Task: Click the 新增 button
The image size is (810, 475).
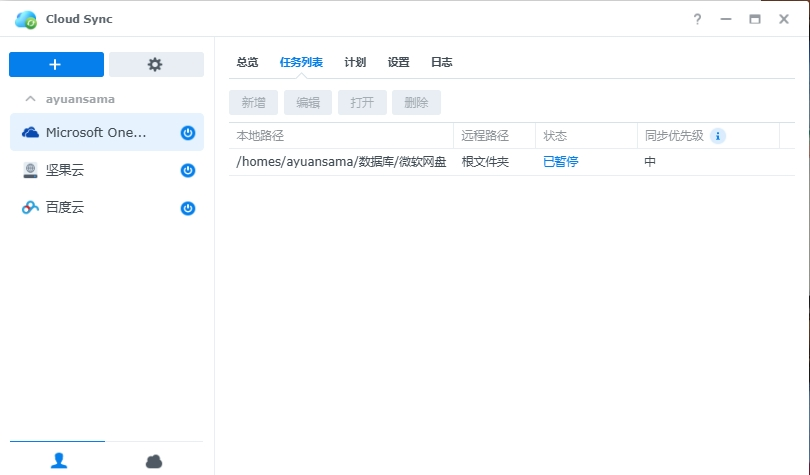Action: [254, 102]
